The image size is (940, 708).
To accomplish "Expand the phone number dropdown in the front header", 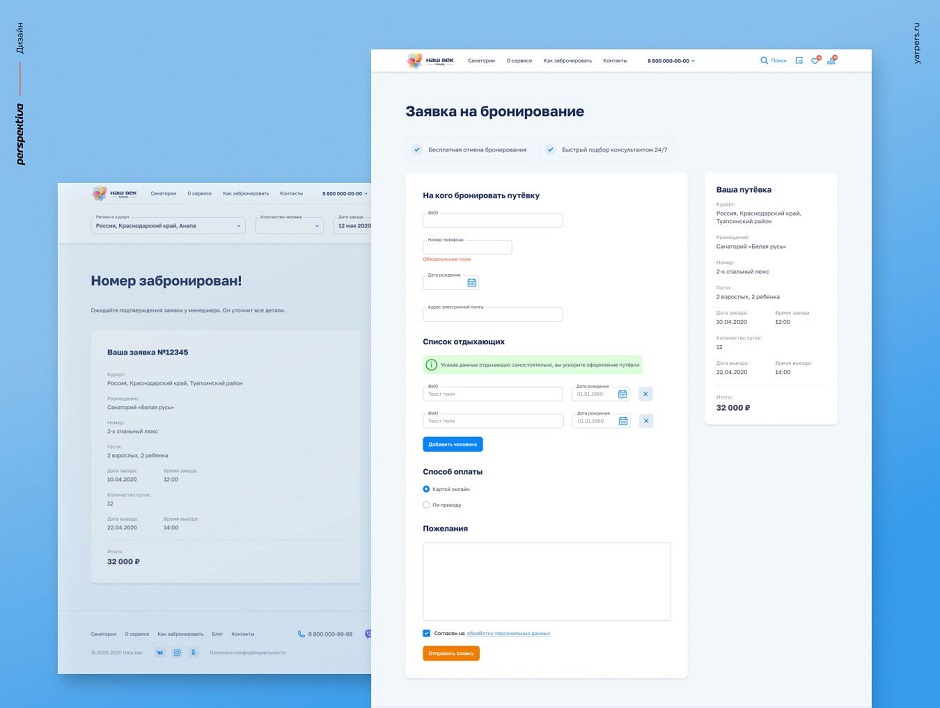I will (693, 61).
